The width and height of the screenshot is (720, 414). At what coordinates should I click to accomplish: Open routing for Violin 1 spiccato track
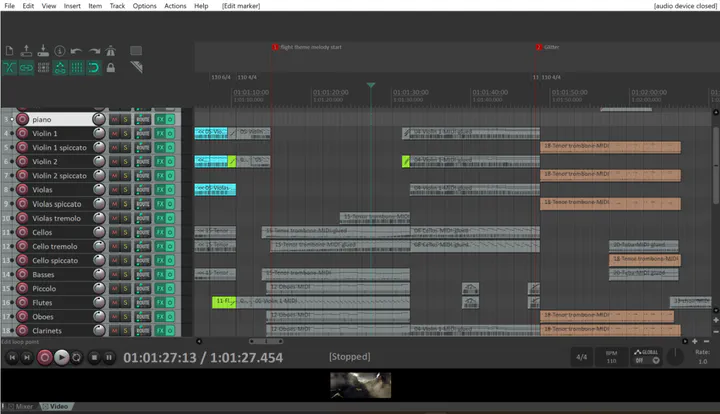tap(142, 147)
